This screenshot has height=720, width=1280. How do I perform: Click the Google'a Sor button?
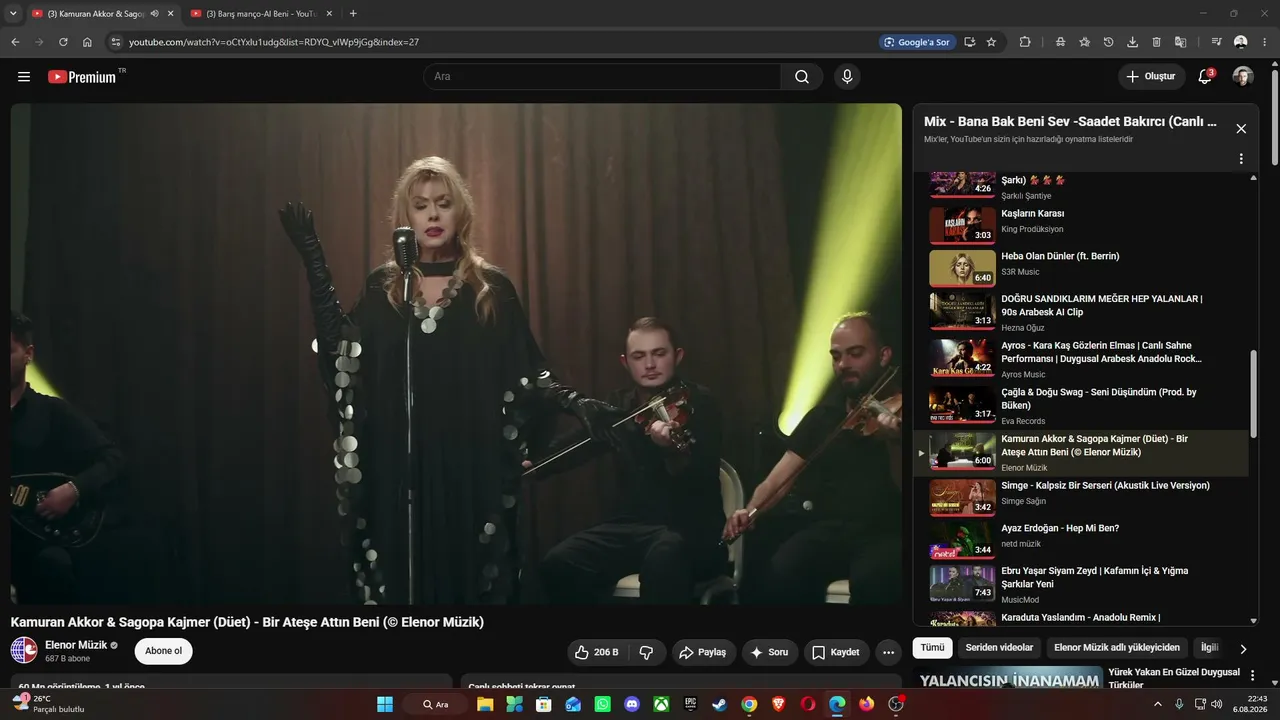[x=916, y=42]
